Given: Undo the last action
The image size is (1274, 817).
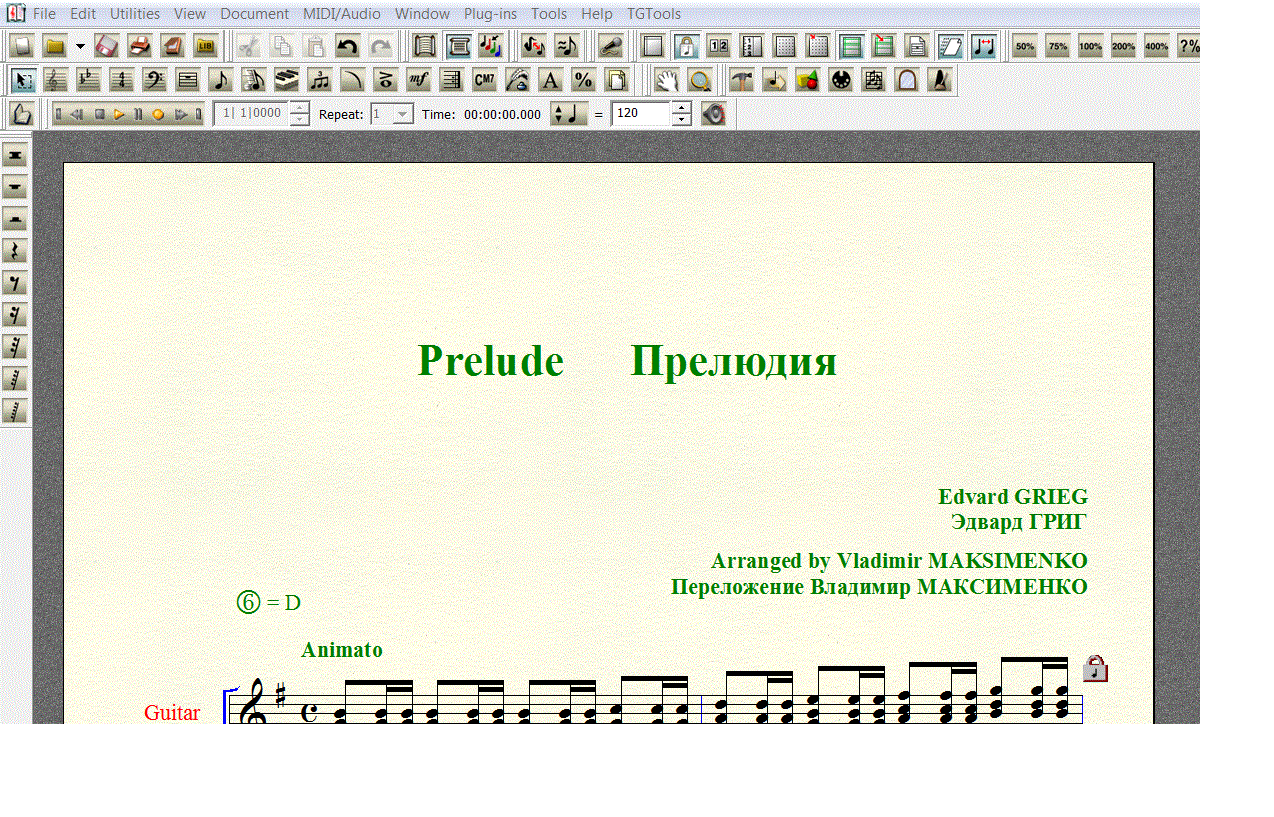Looking at the screenshot, I should (347, 46).
